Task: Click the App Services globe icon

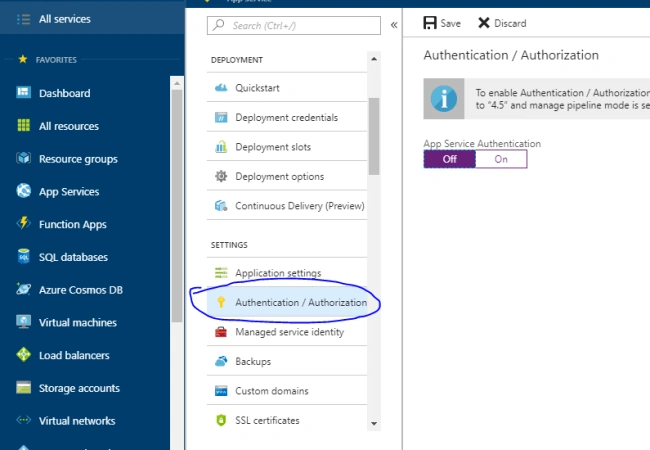Action: [x=24, y=191]
